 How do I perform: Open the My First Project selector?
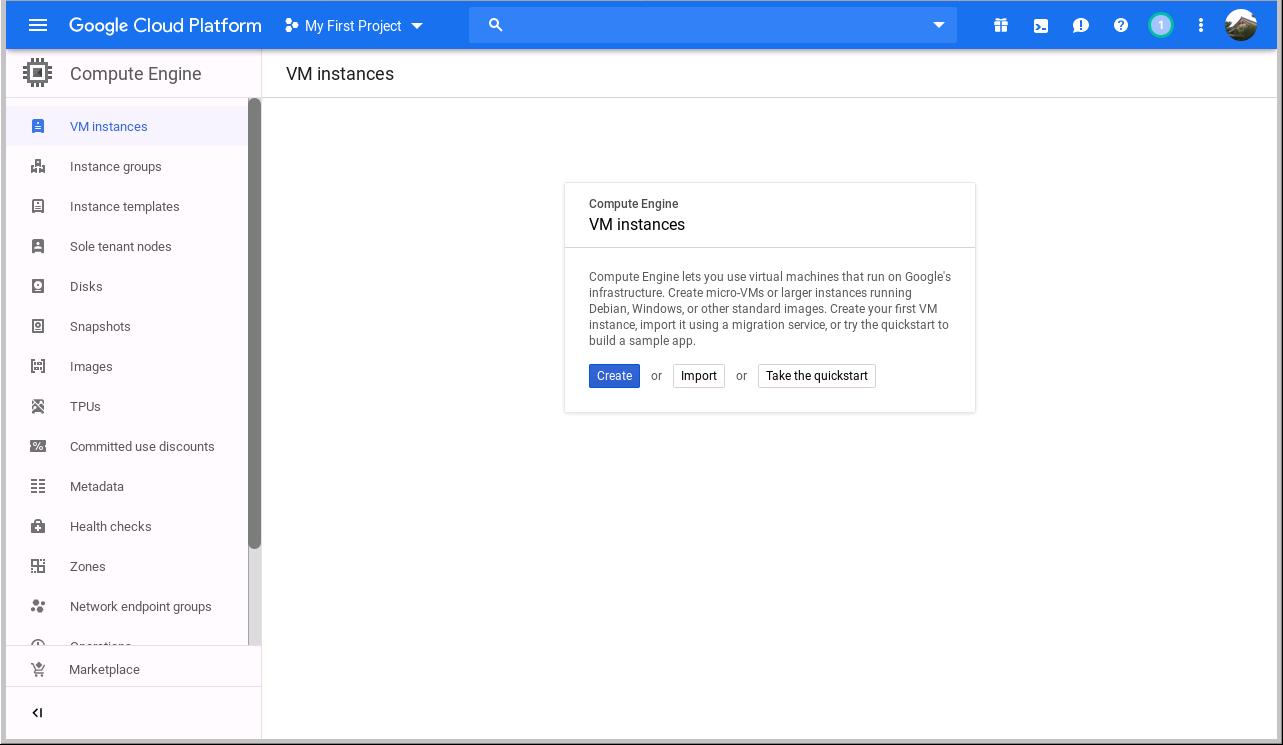click(354, 26)
